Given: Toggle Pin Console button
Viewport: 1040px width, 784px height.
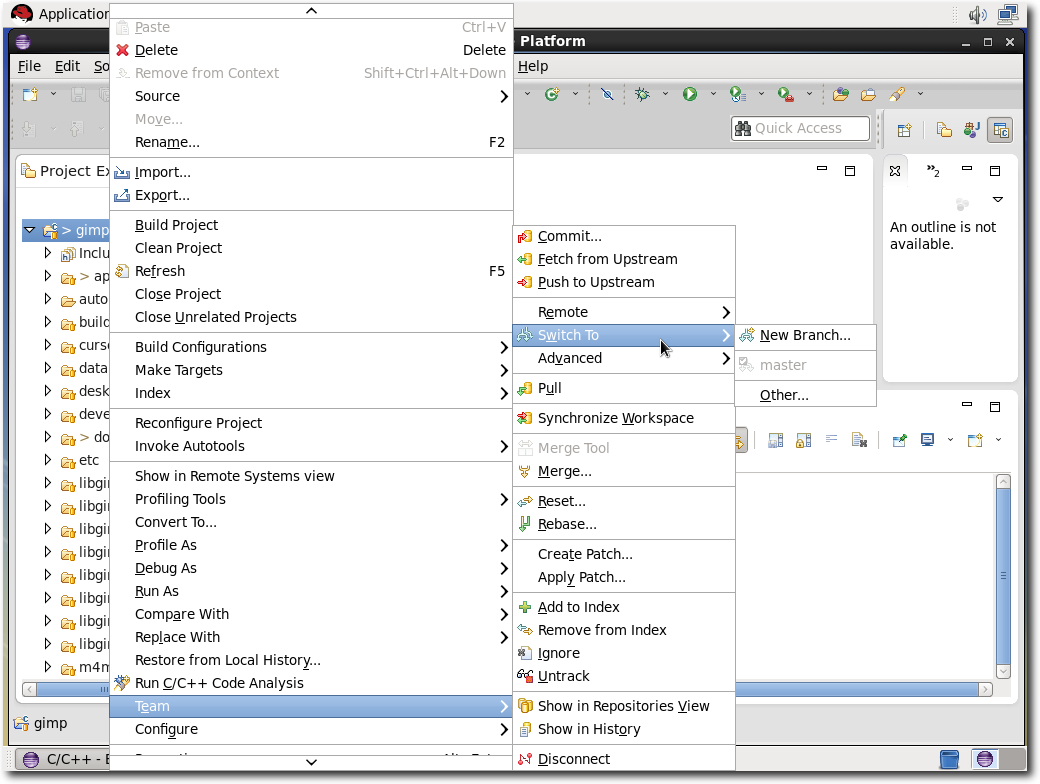Looking at the screenshot, I should [x=900, y=440].
